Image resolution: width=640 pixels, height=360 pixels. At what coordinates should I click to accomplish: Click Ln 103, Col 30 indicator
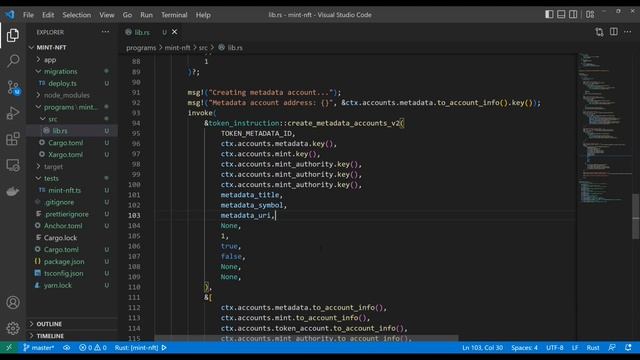[482, 348]
